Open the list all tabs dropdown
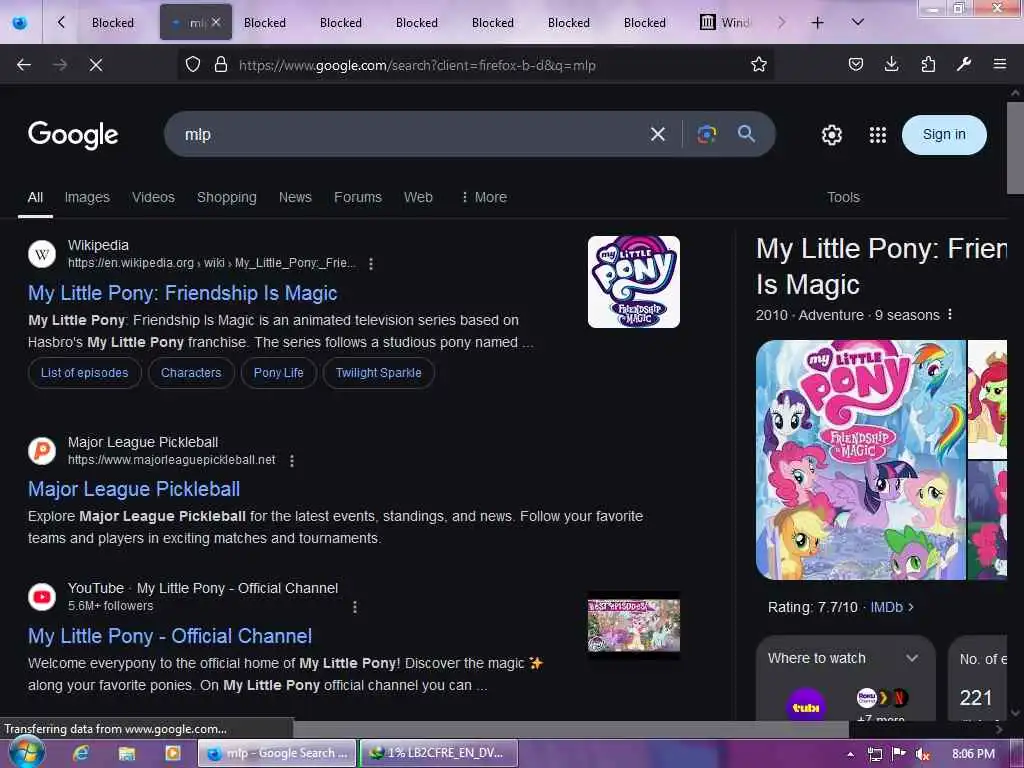1024x768 pixels. 858,23
